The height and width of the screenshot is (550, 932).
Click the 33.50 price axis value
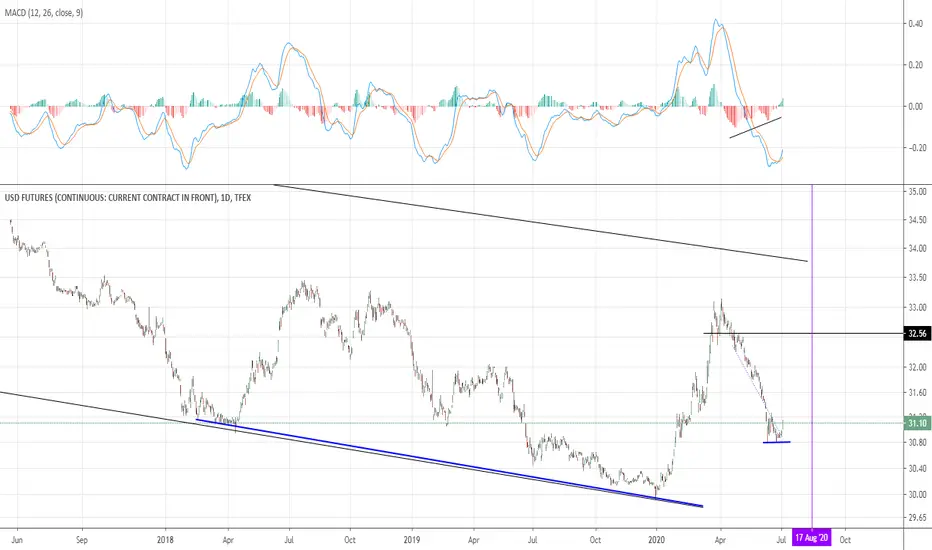coord(917,278)
